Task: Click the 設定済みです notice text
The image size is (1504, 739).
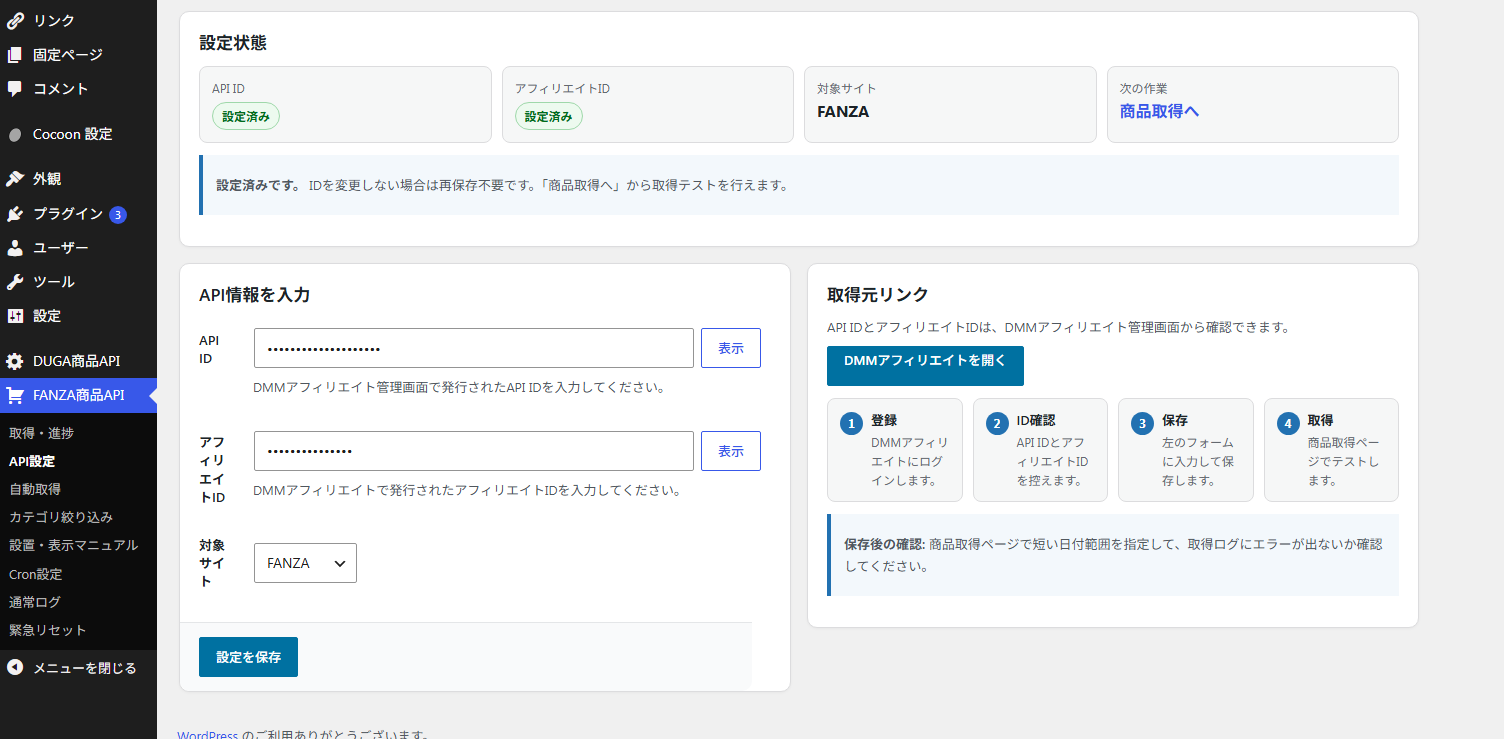Action: [502, 185]
